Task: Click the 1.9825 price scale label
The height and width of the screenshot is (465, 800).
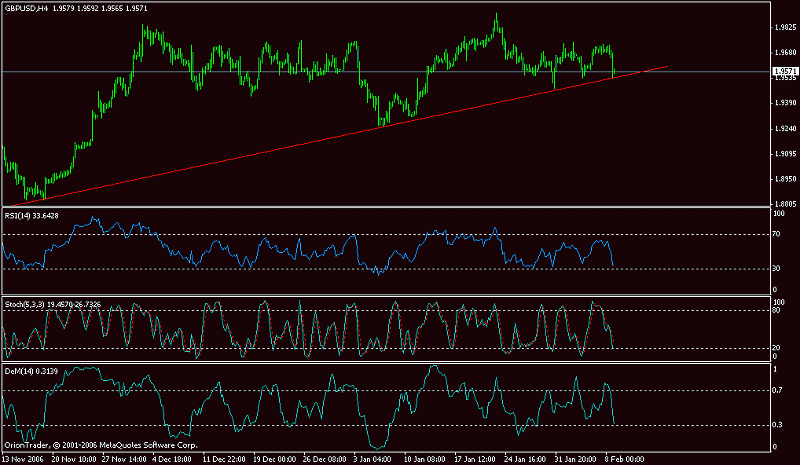Action: (x=784, y=27)
